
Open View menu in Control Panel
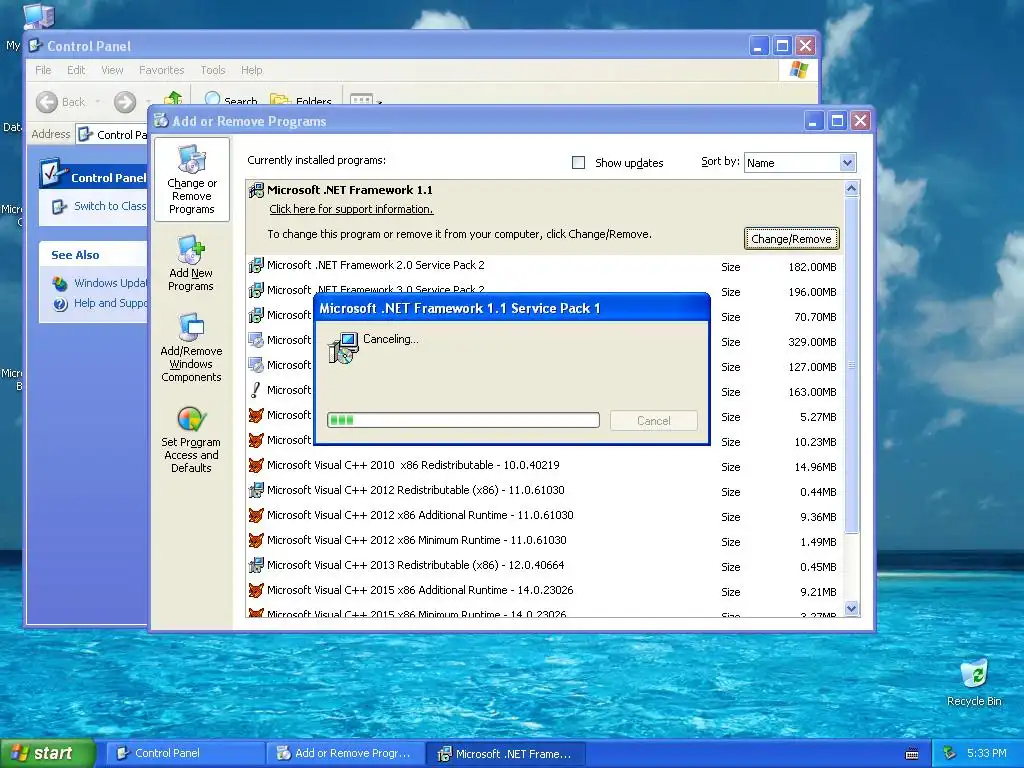112,70
